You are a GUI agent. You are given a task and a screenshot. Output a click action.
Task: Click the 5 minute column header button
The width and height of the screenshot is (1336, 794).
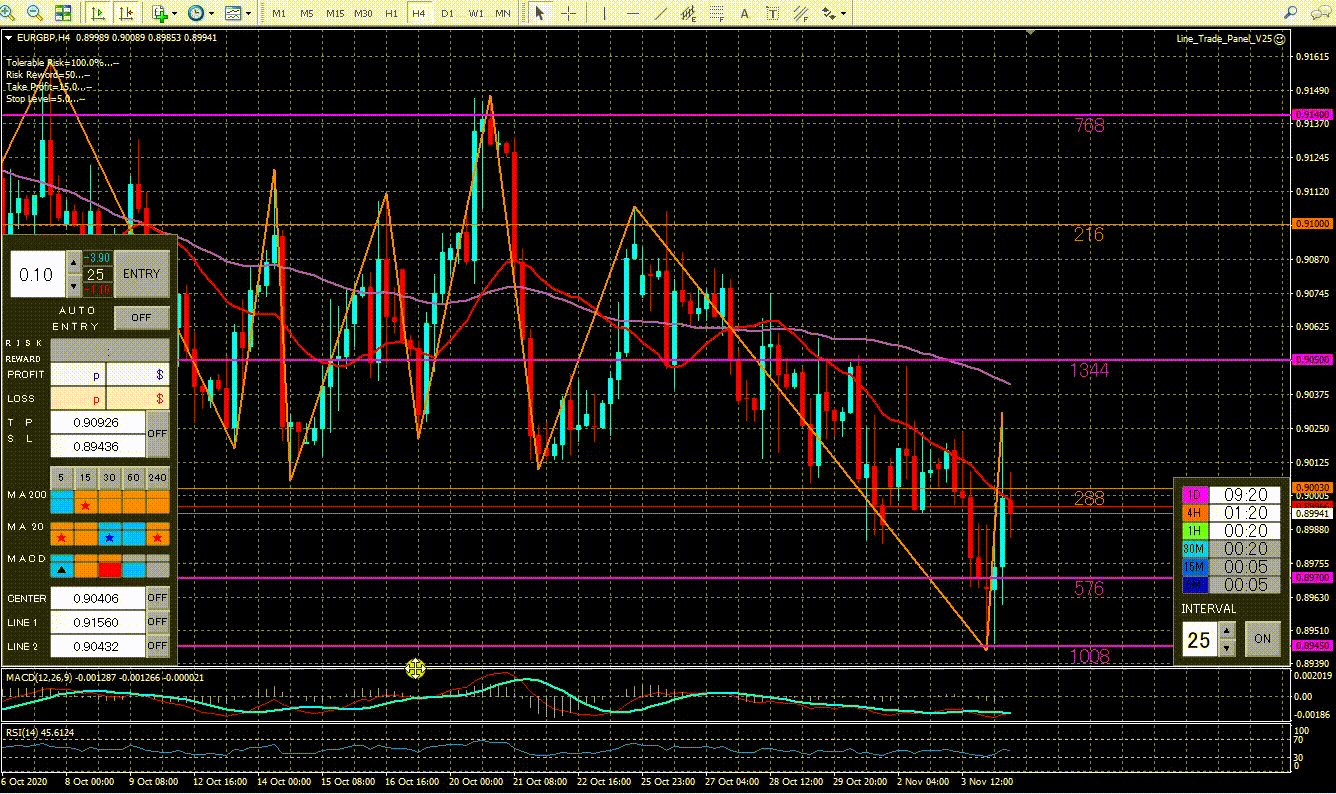tap(61, 478)
